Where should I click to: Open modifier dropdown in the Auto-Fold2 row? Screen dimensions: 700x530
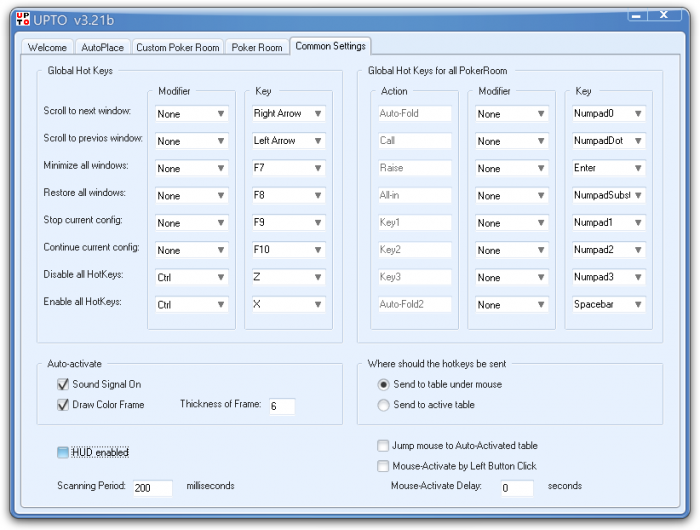click(x=512, y=305)
